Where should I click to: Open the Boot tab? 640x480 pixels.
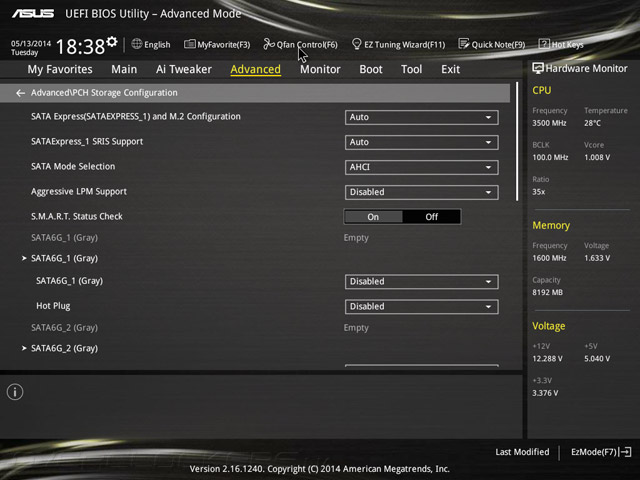[371, 69]
